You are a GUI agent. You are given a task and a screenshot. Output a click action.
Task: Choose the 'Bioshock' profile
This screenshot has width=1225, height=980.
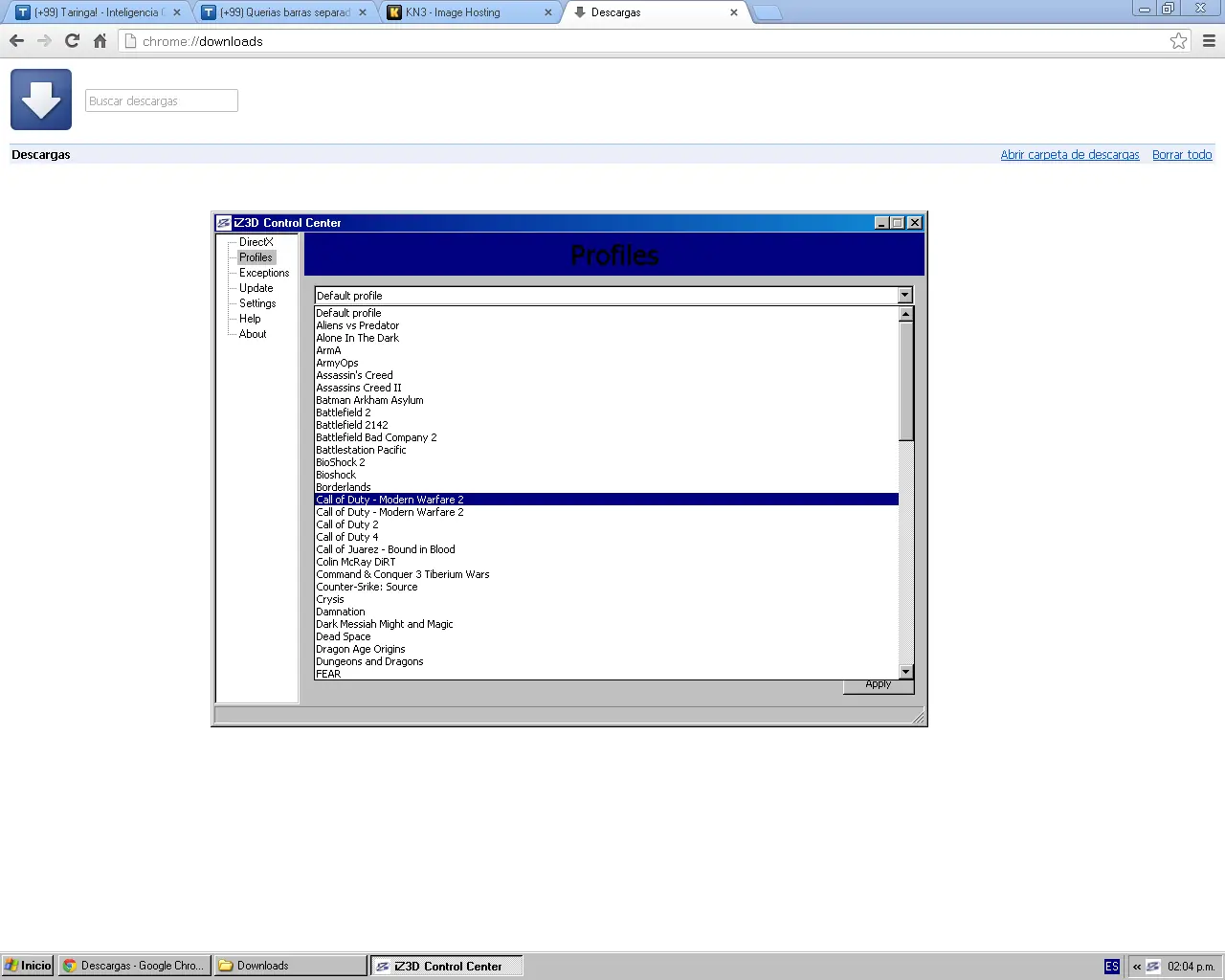607,475
